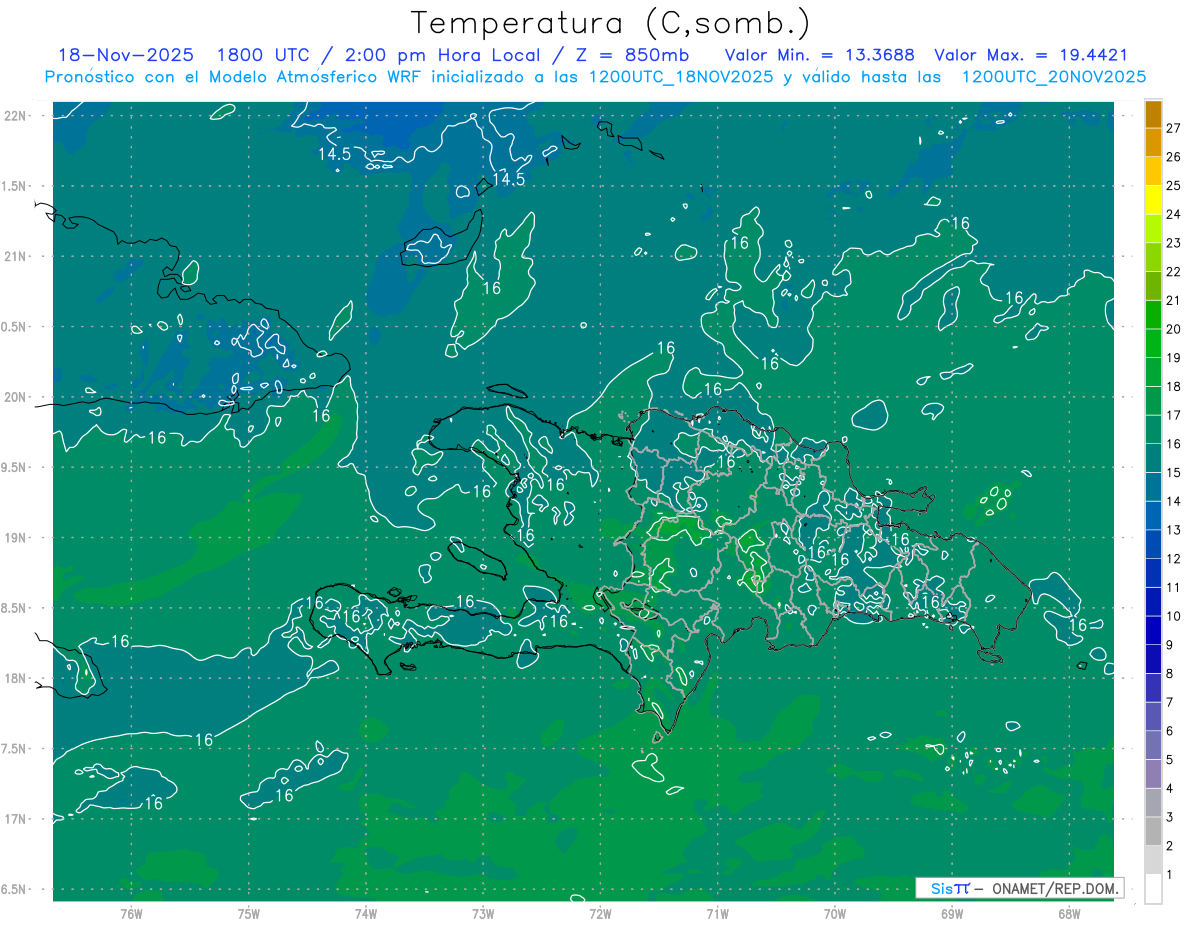Viewport: 1200px width, 927px height.
Task: Click the '72W' longitude axis label
Action: click(x=600, y=914)
